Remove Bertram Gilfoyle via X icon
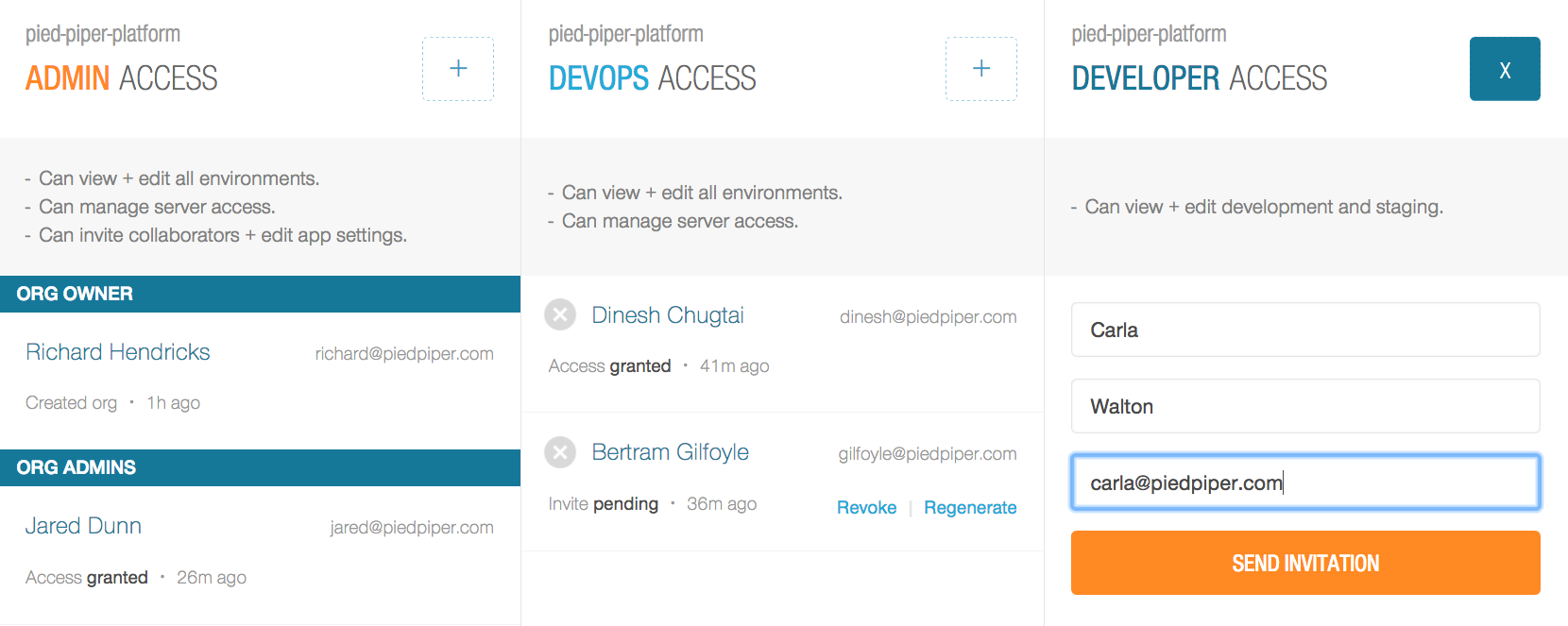This screenshot has height=626, width=1568. 560,452
